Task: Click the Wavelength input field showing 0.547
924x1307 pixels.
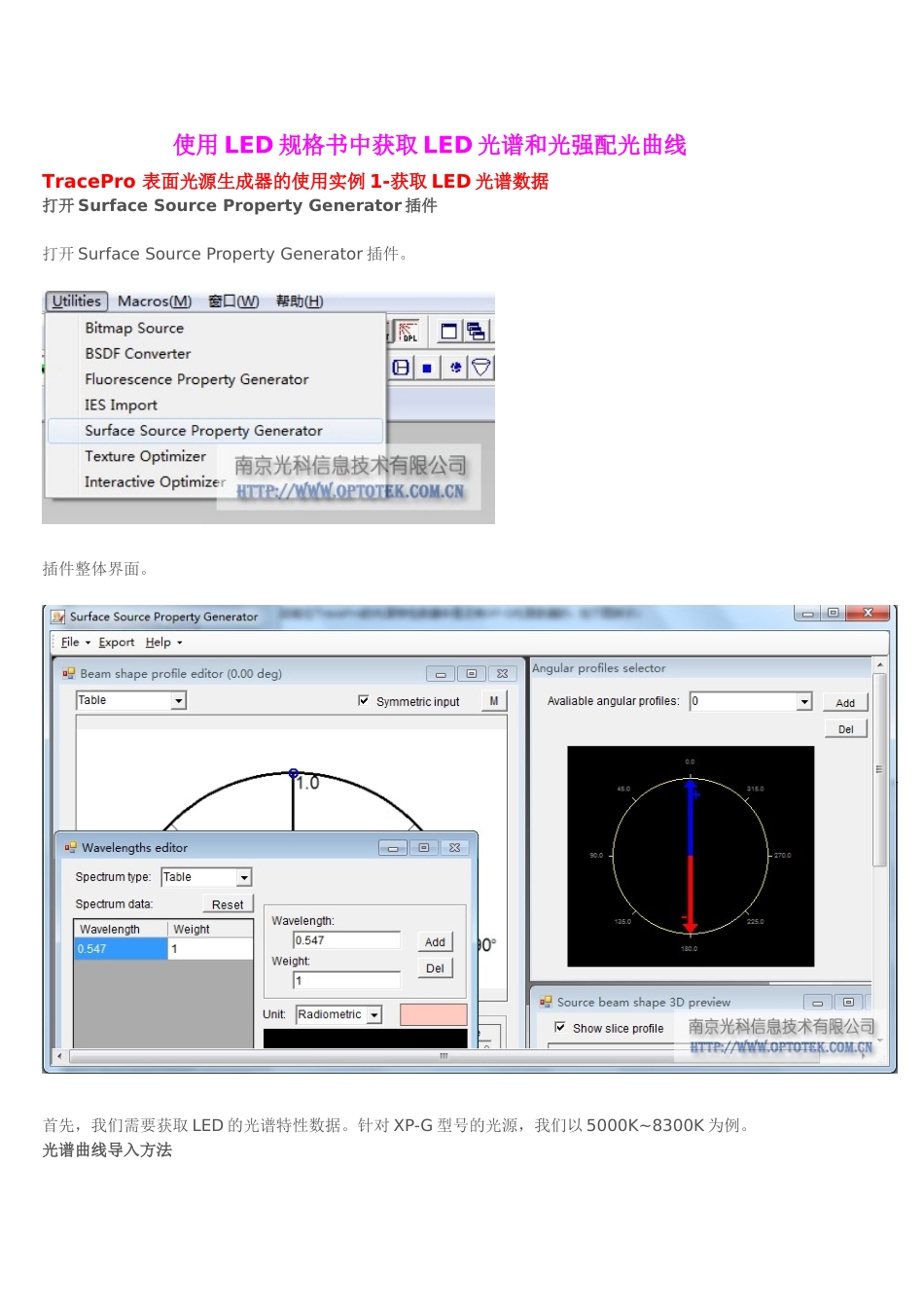Action: (346, 940)
